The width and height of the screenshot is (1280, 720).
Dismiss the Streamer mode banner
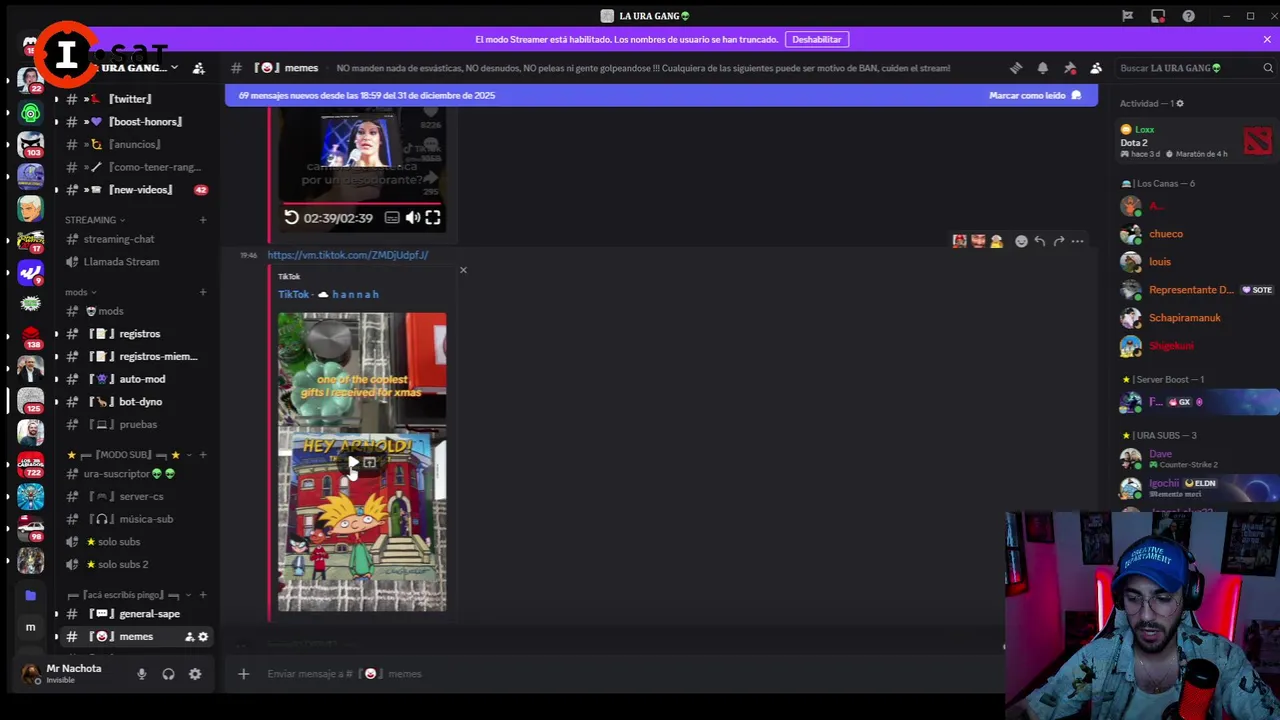tap(1267, 39)
